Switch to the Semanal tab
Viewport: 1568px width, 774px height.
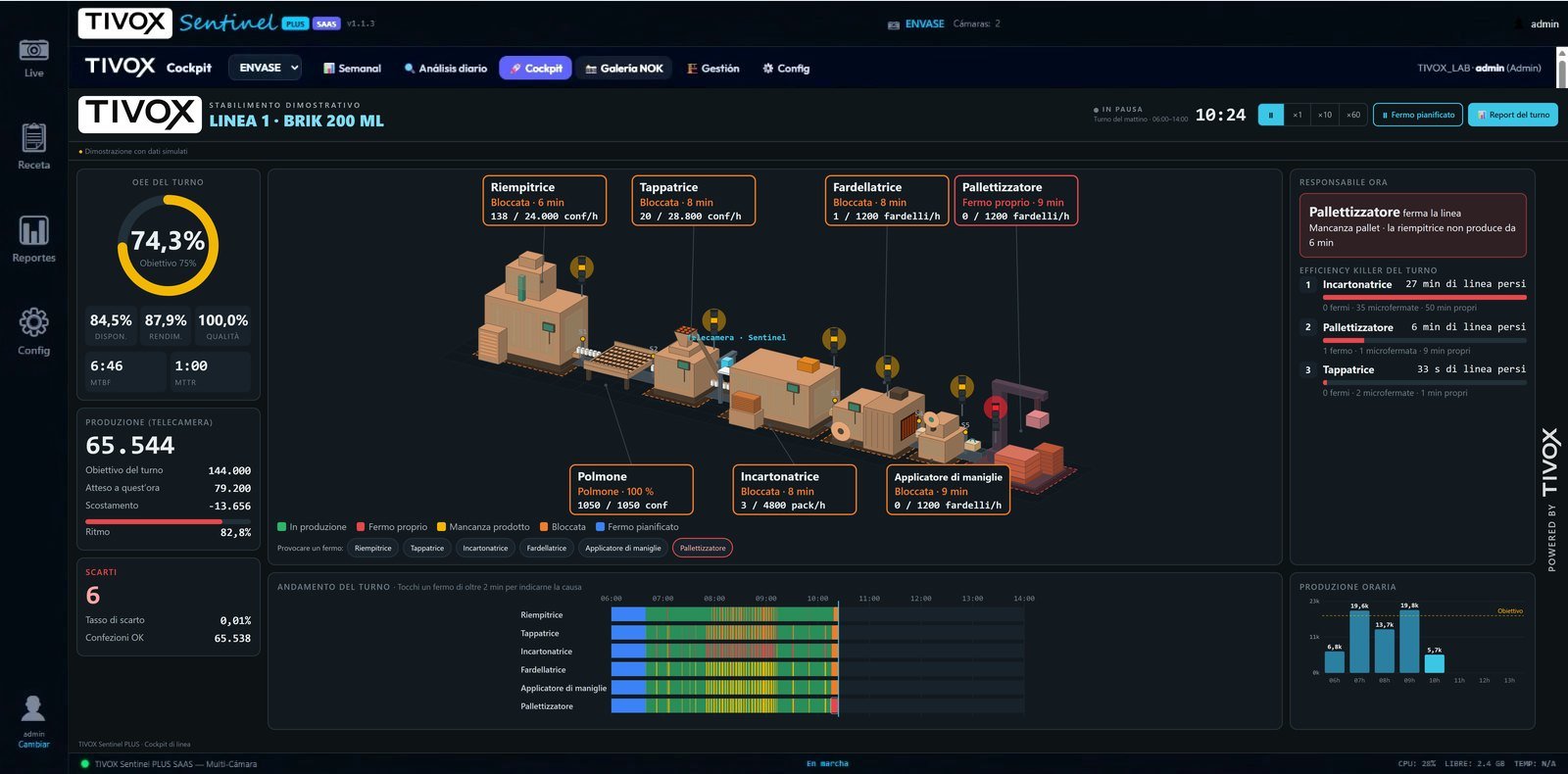point(353,69)
